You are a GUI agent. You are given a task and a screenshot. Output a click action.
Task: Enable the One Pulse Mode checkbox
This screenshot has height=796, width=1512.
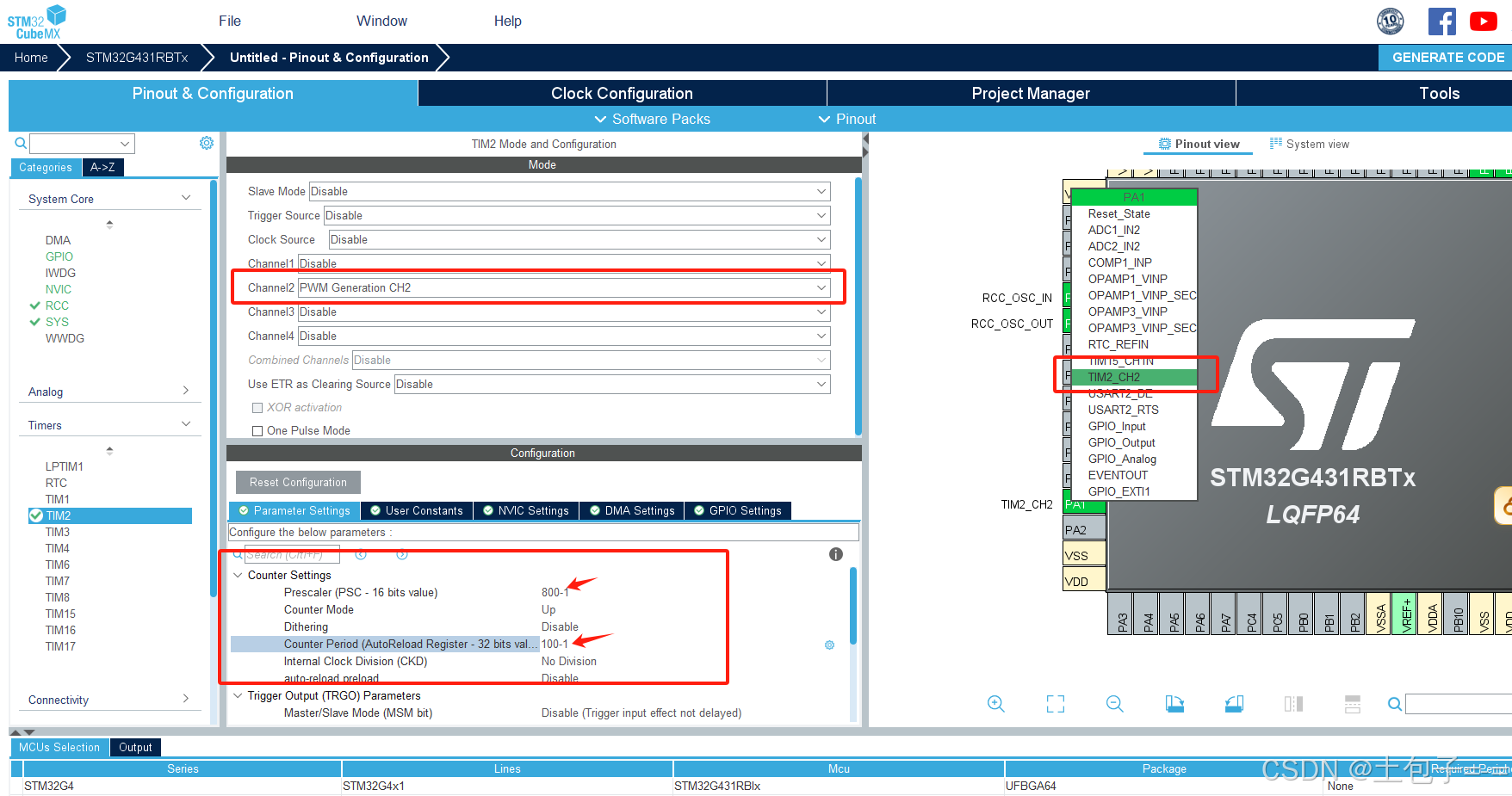257,430
